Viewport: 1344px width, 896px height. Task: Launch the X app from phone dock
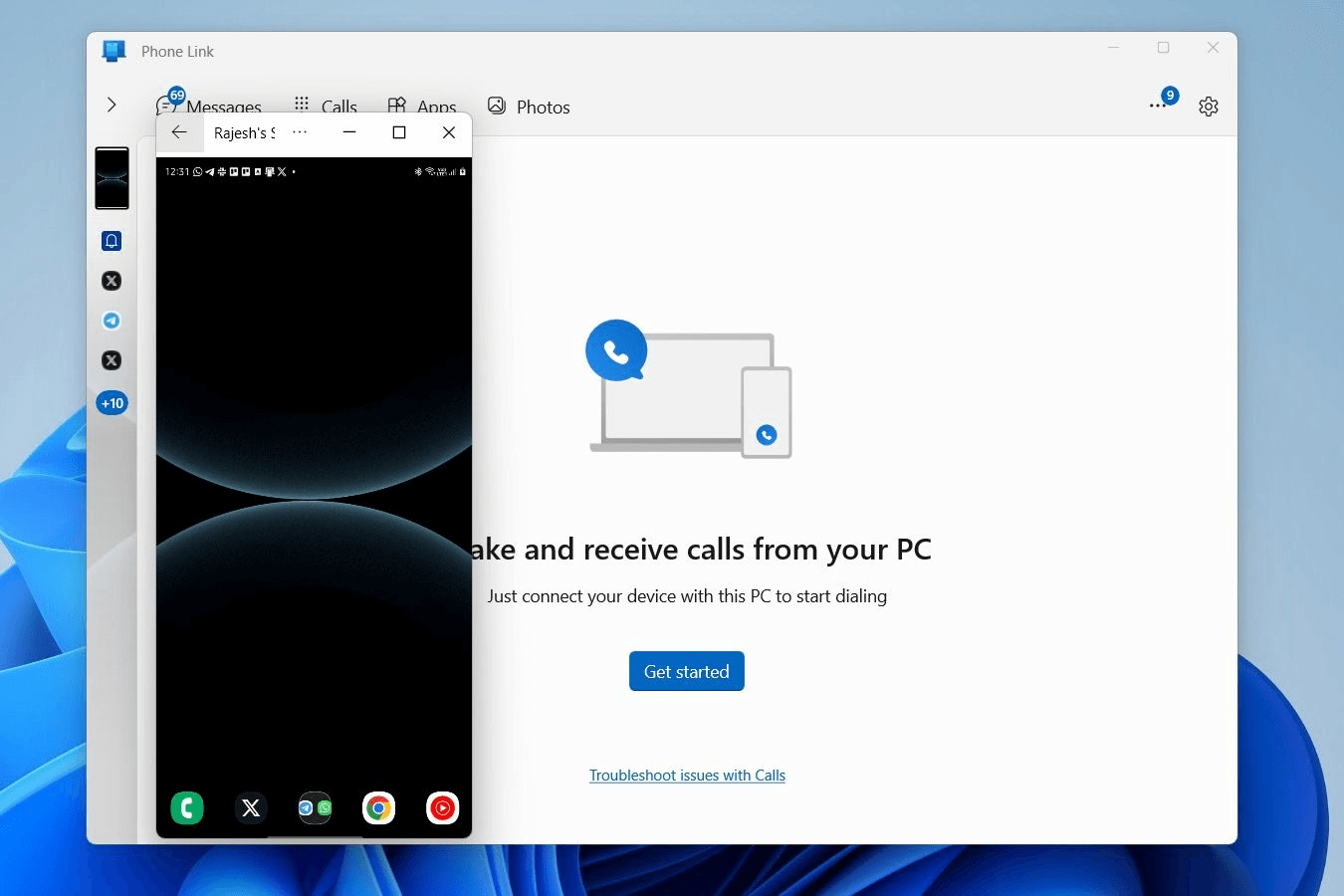coord(251,807)
